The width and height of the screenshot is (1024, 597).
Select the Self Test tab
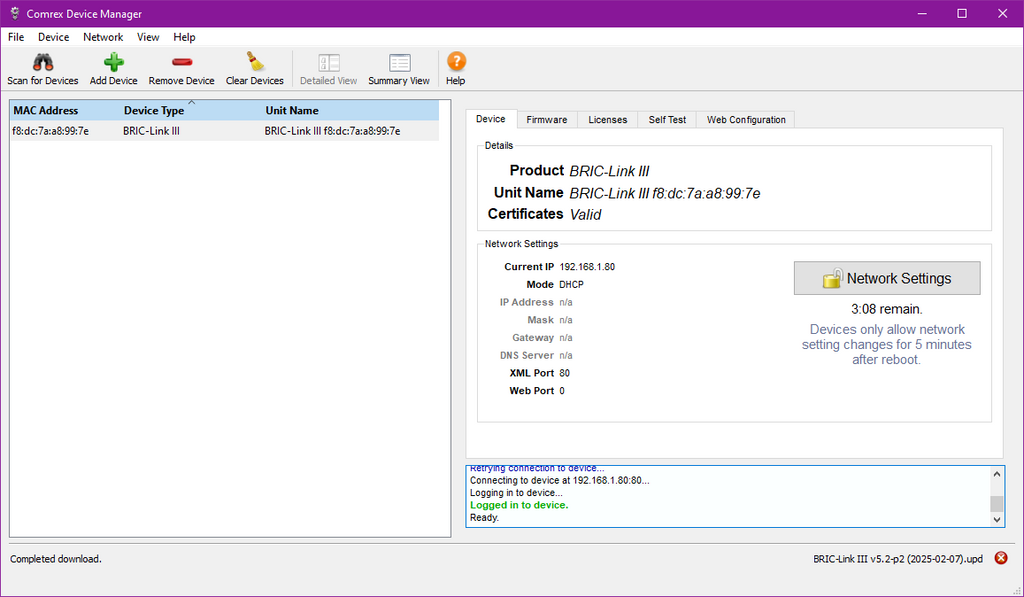(667, 120)
